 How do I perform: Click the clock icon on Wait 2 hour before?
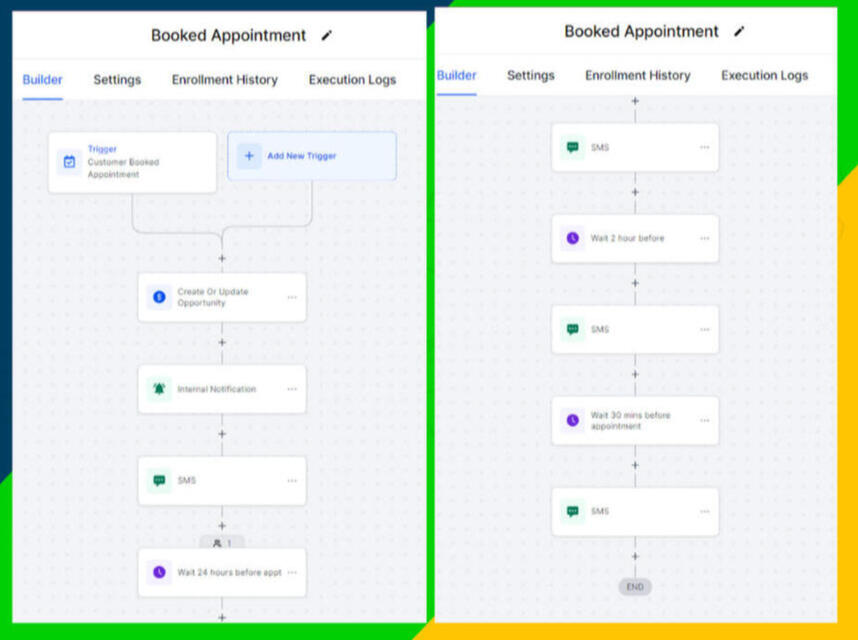pos(572,238)
